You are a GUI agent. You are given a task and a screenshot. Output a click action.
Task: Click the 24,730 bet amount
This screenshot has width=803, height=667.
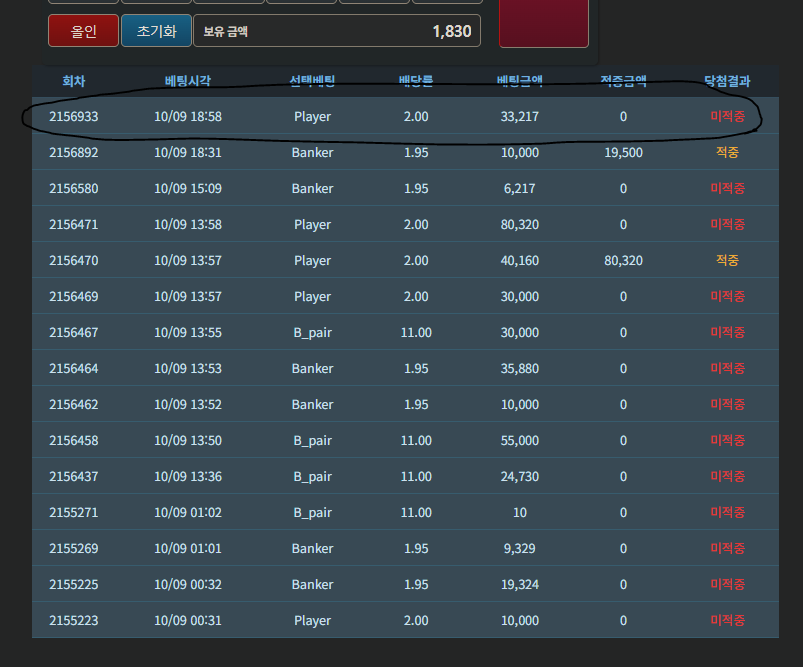520,476
